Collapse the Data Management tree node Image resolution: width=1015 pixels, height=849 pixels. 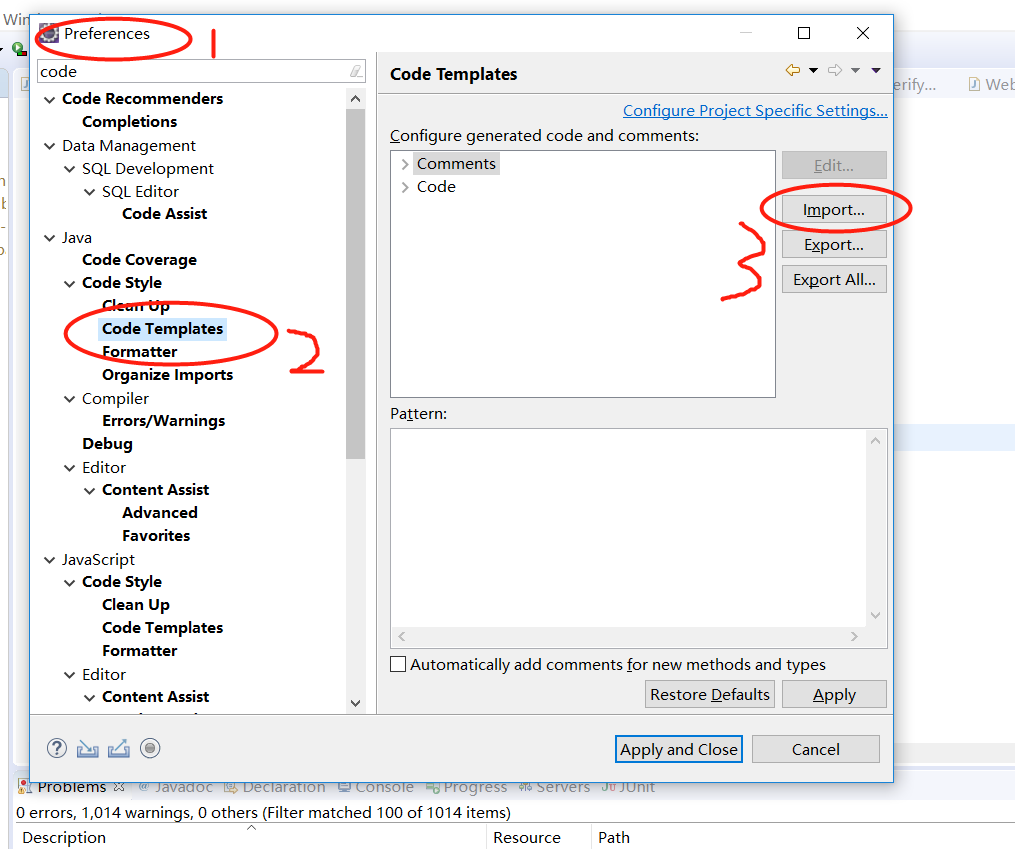[x=49, y=146]
